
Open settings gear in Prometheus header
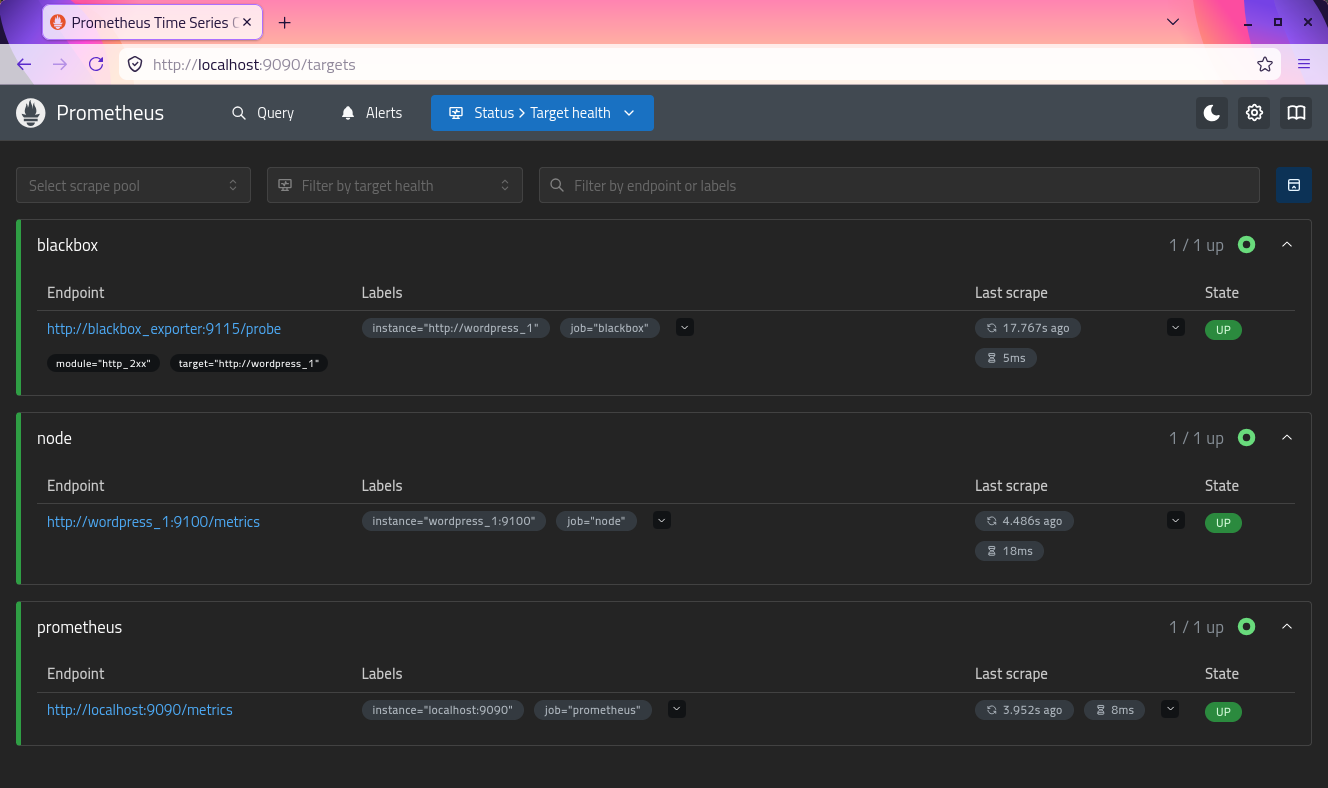[x=1254, y=113]
